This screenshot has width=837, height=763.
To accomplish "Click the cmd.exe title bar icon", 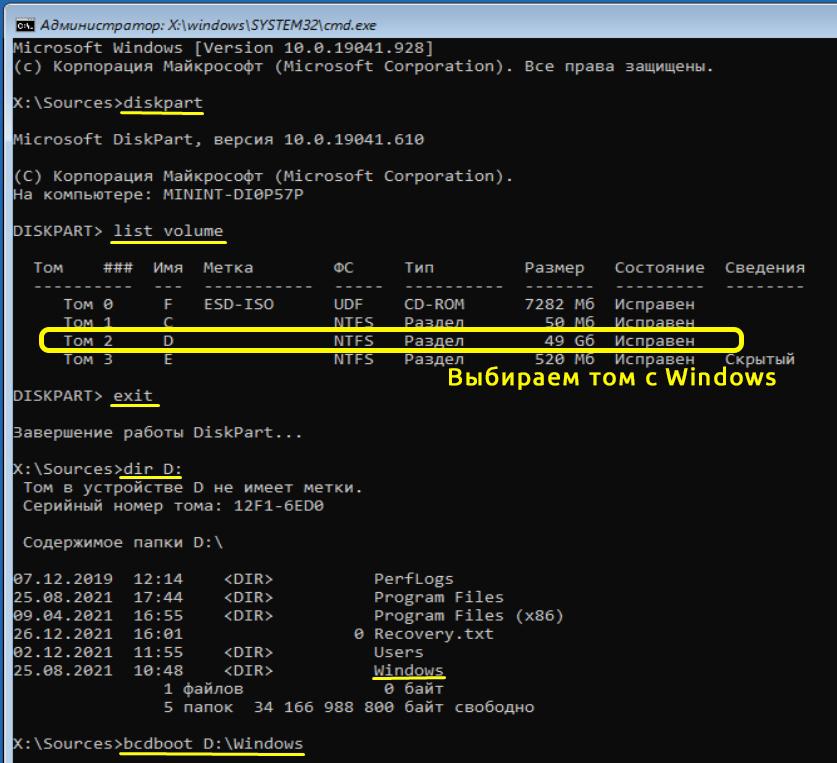I will tap(25, 25).
